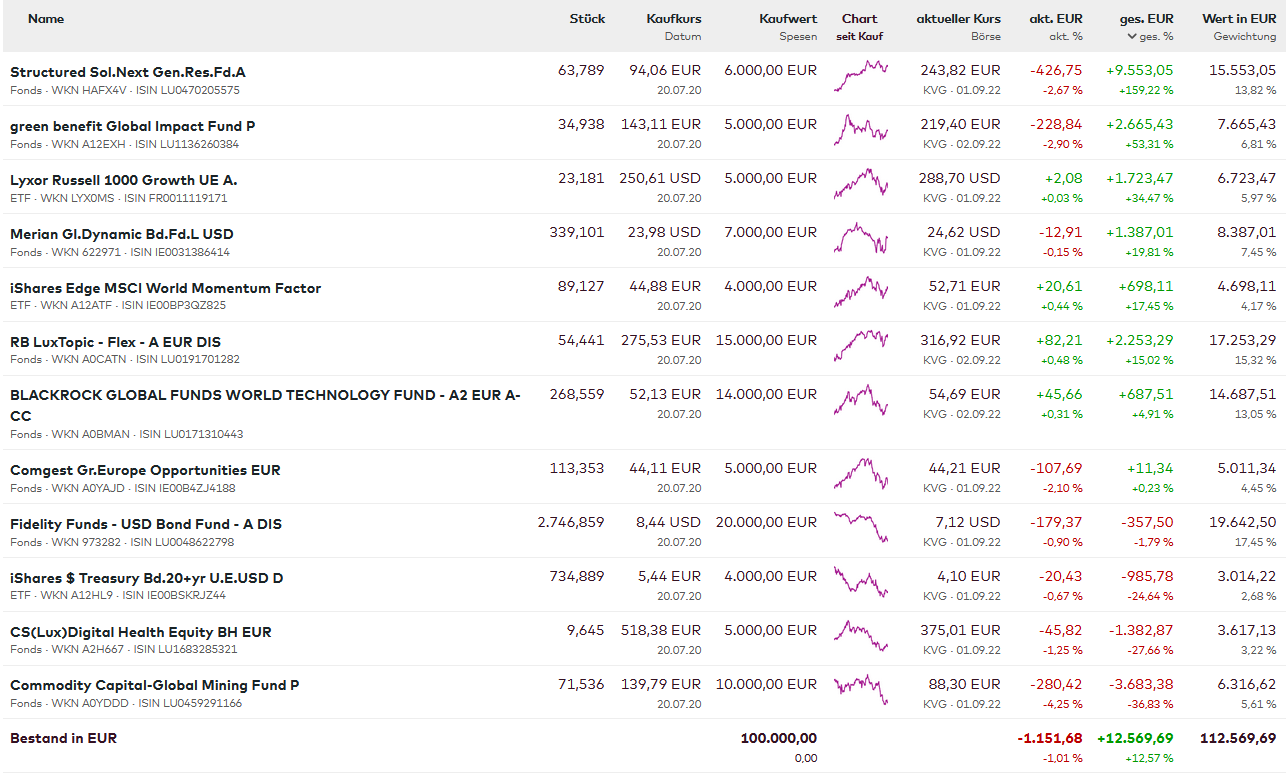Open iShares Edge MSCI World Momentum Factor
Screen dimensions: 1286x773
click(x=165, y=288)
